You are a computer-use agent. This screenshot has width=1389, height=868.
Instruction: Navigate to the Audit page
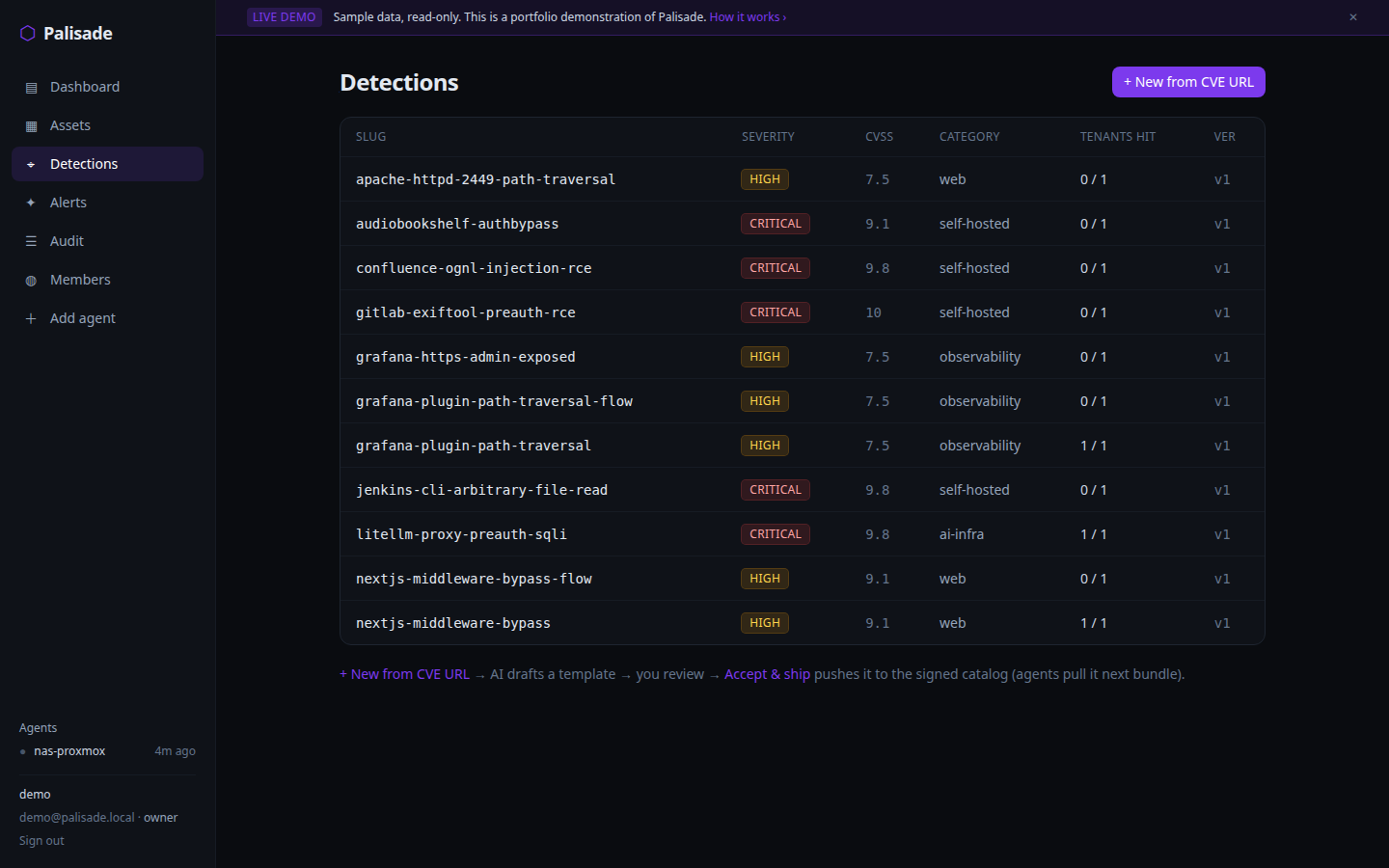(x=107, y=241)
